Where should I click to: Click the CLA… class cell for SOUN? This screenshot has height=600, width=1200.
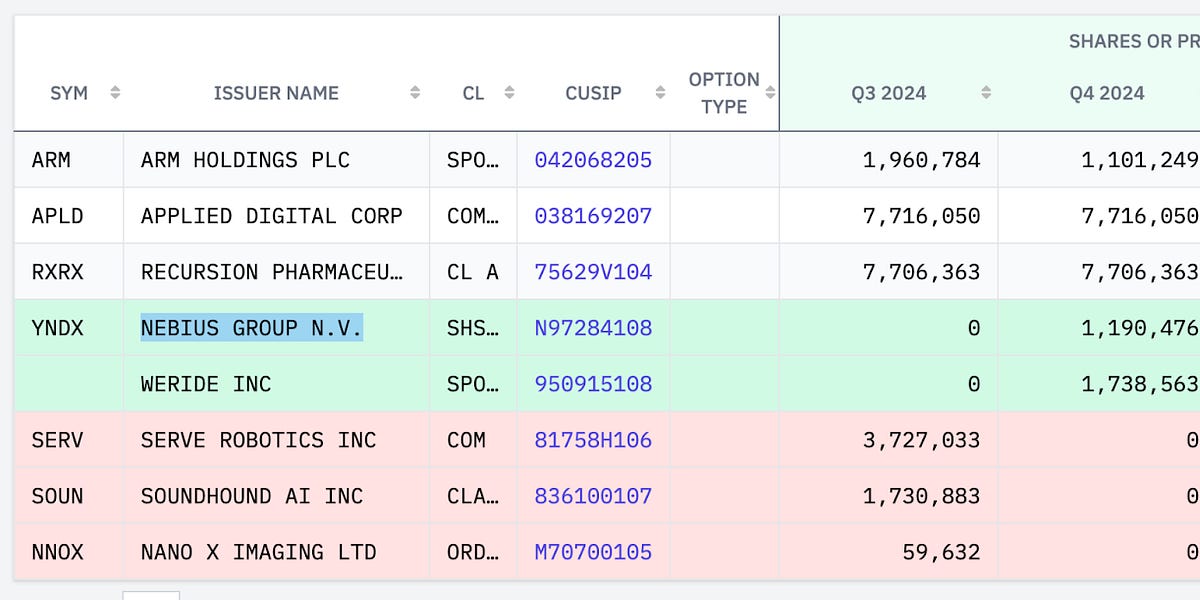click(473, 496)
